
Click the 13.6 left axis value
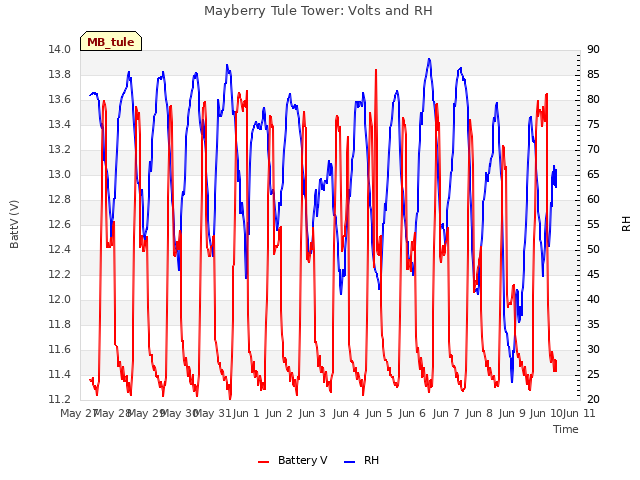(x=60, y=100)
